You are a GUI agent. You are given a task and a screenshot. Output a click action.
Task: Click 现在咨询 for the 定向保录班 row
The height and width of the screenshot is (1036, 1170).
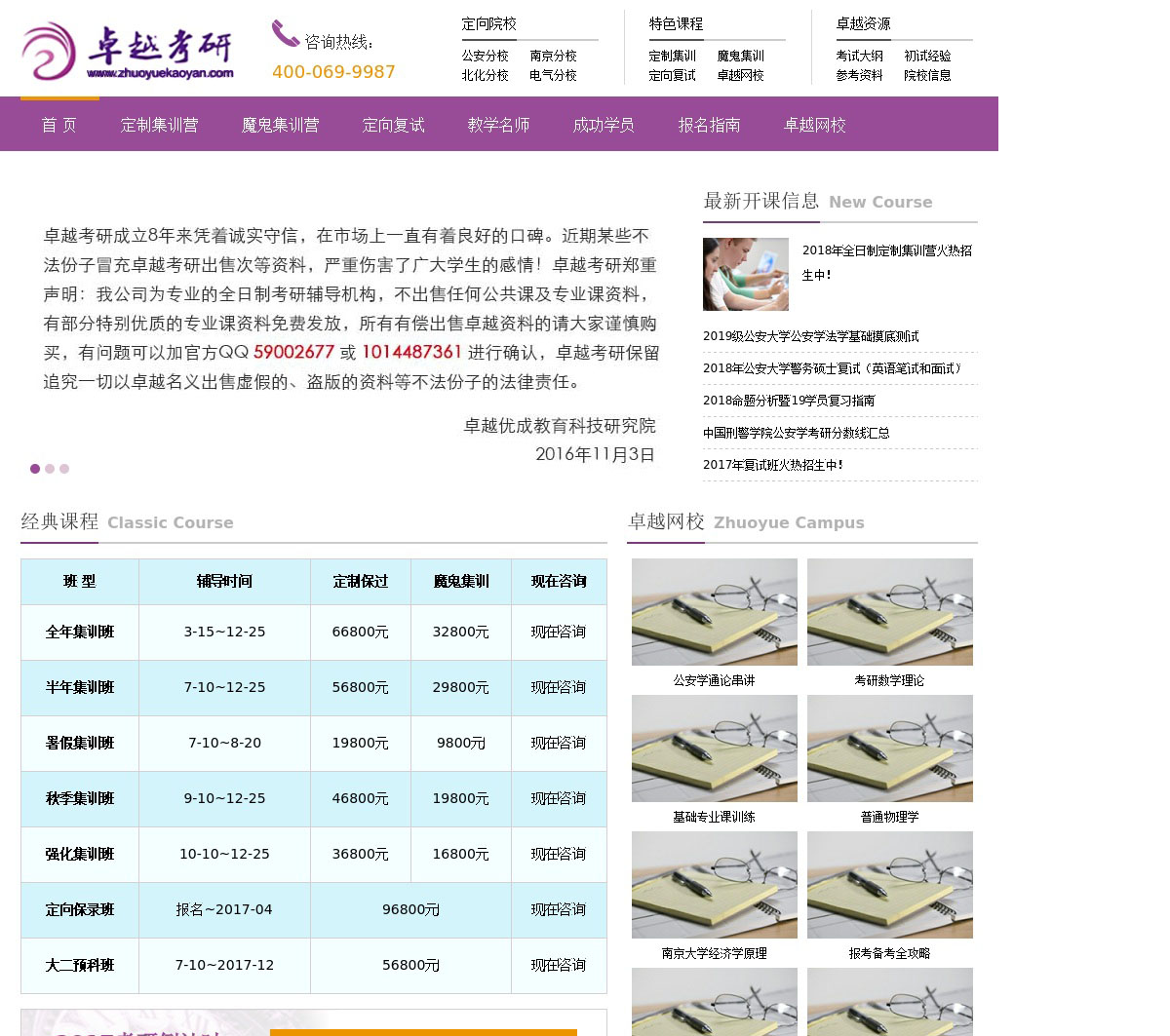coord(558,909)
